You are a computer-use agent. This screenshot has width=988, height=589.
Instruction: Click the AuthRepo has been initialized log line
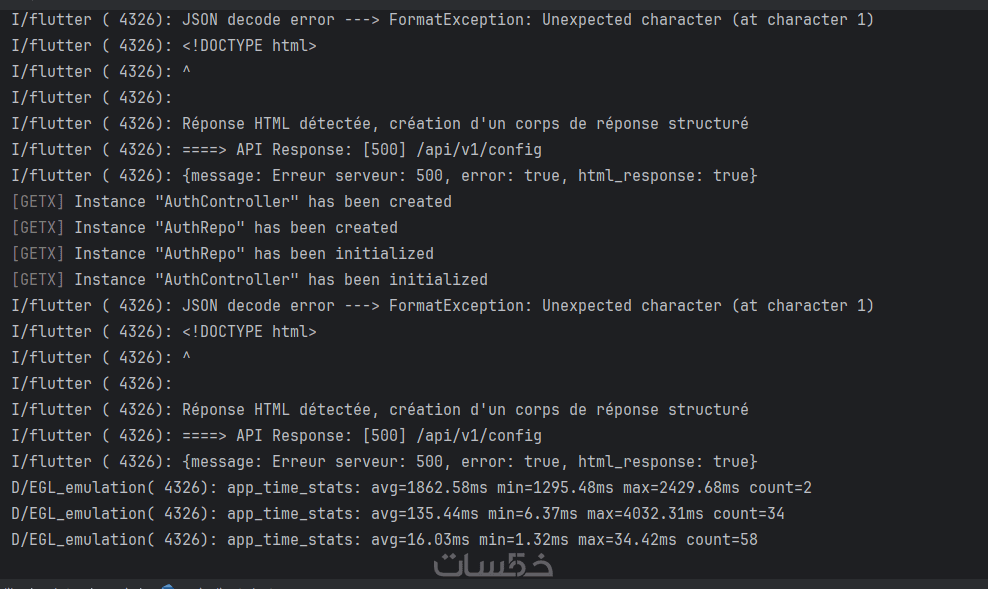click(253, 254)
